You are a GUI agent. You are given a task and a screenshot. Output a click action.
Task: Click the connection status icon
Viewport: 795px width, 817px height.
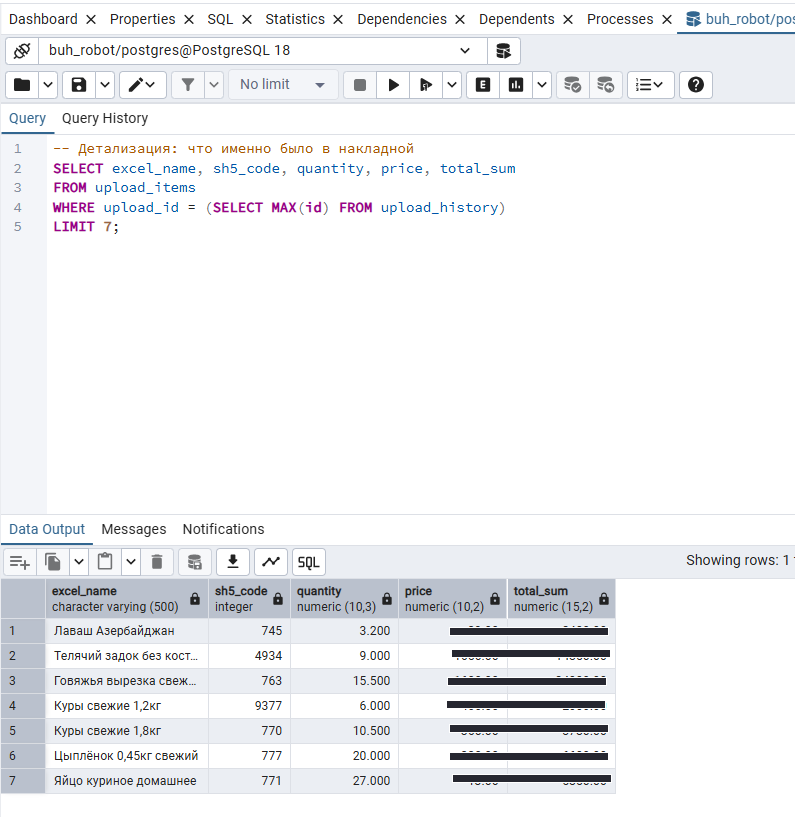click(22, 51)
